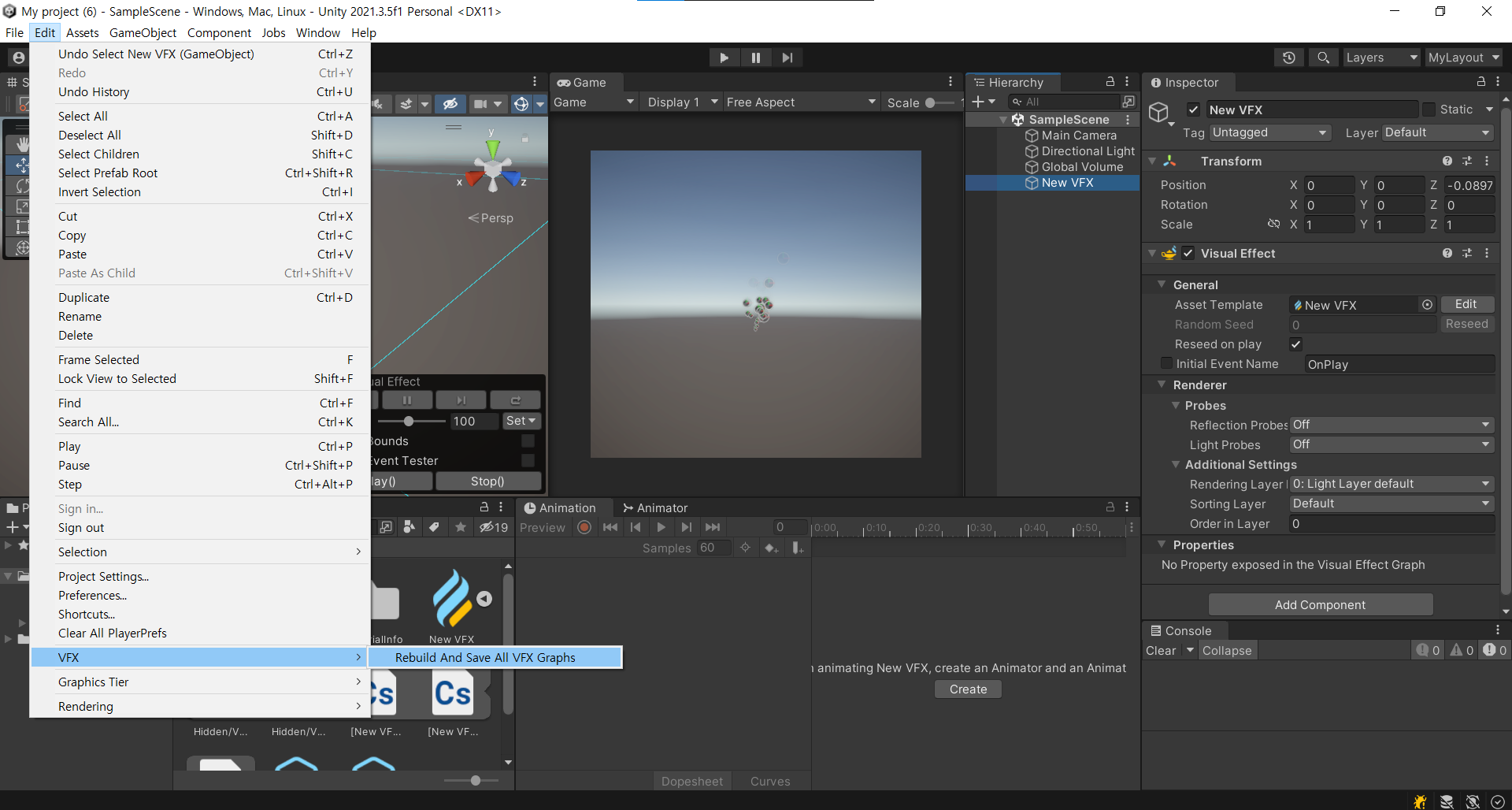Open Graphics Tier submenu
Image resolution: width=1512 pixels, height=810 pixels.
(x=200, y=682)
